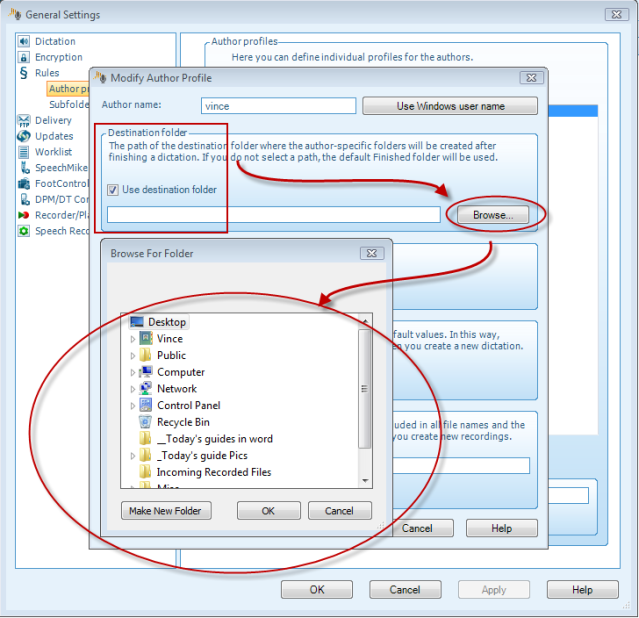Expand the Control Panel node
The image size is (639, 618).
coord(132,406)
